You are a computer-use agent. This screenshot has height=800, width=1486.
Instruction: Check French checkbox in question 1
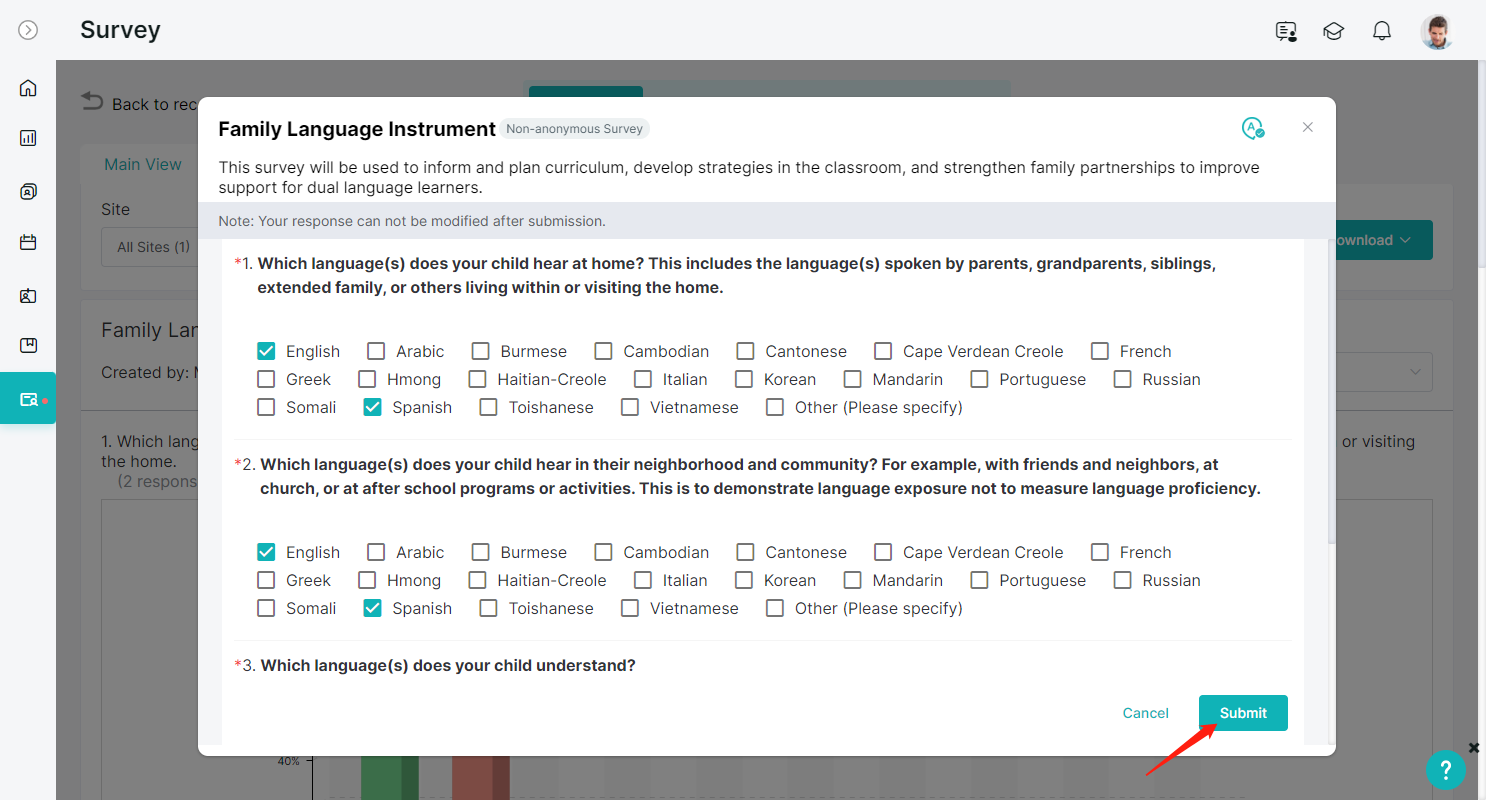pyautogui.click(x=1100, y=351)
